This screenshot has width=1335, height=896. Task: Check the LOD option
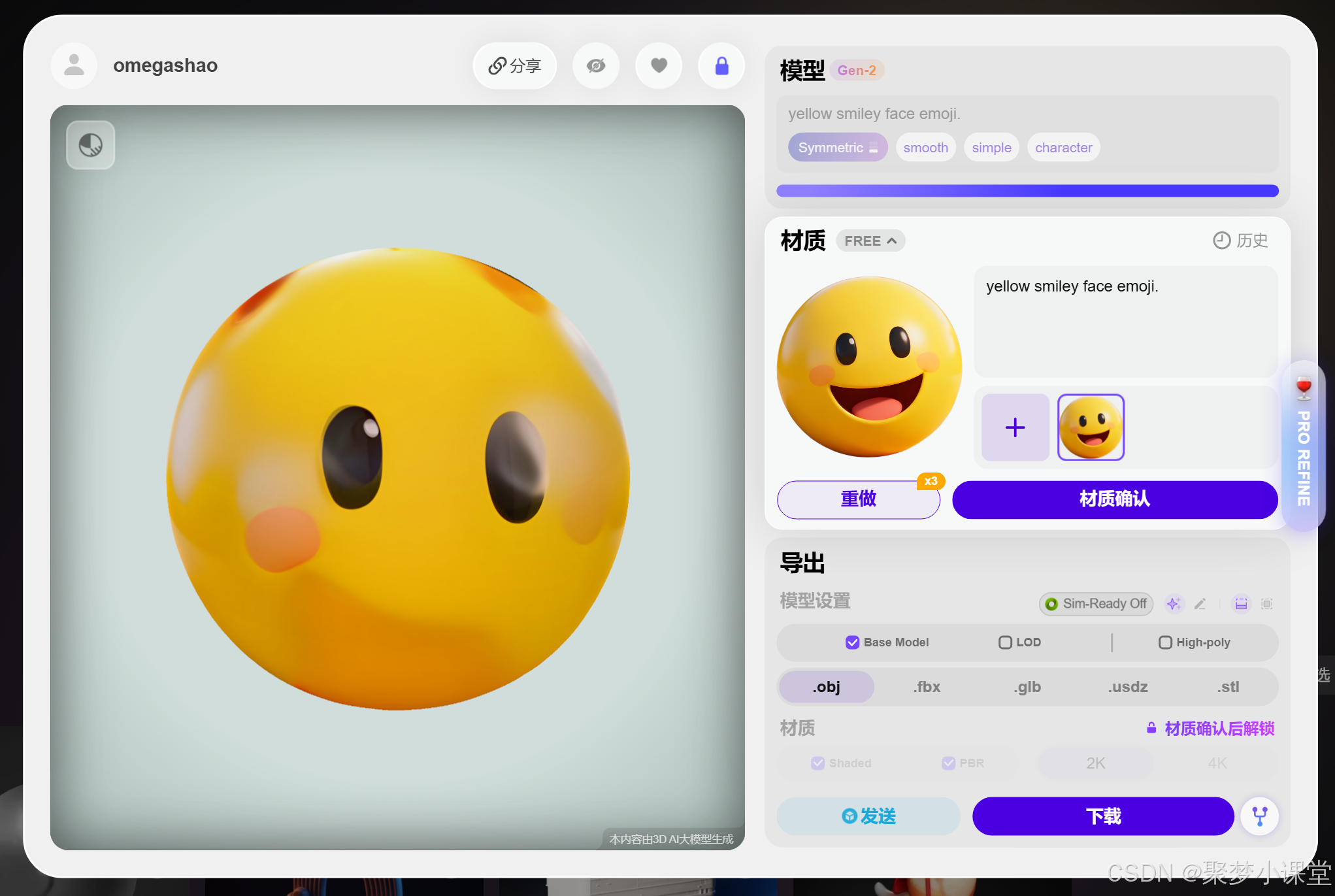1005,642
